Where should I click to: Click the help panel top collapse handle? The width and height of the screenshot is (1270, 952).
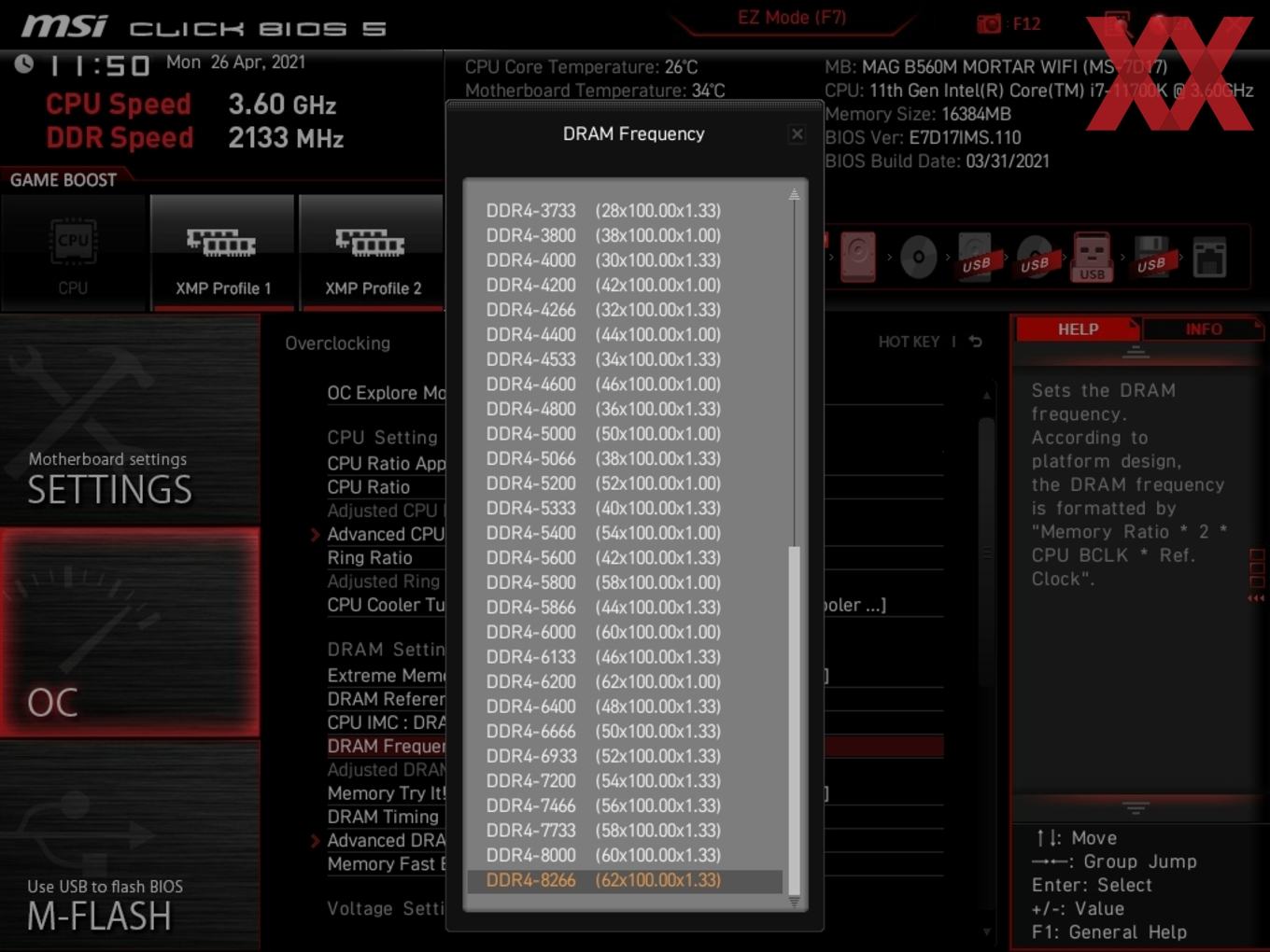(1136, 351)
